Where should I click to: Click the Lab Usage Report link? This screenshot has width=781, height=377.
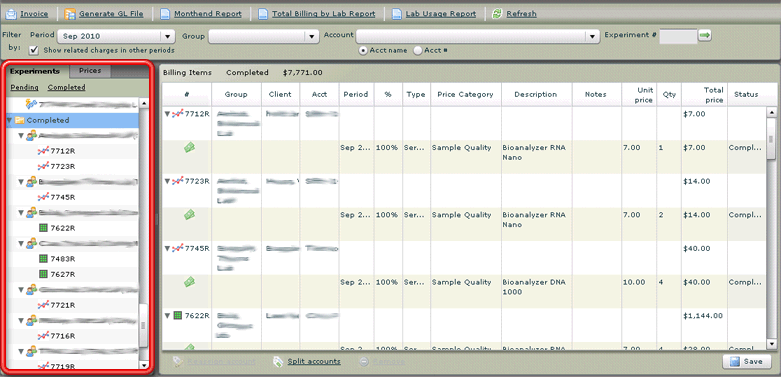441,14
